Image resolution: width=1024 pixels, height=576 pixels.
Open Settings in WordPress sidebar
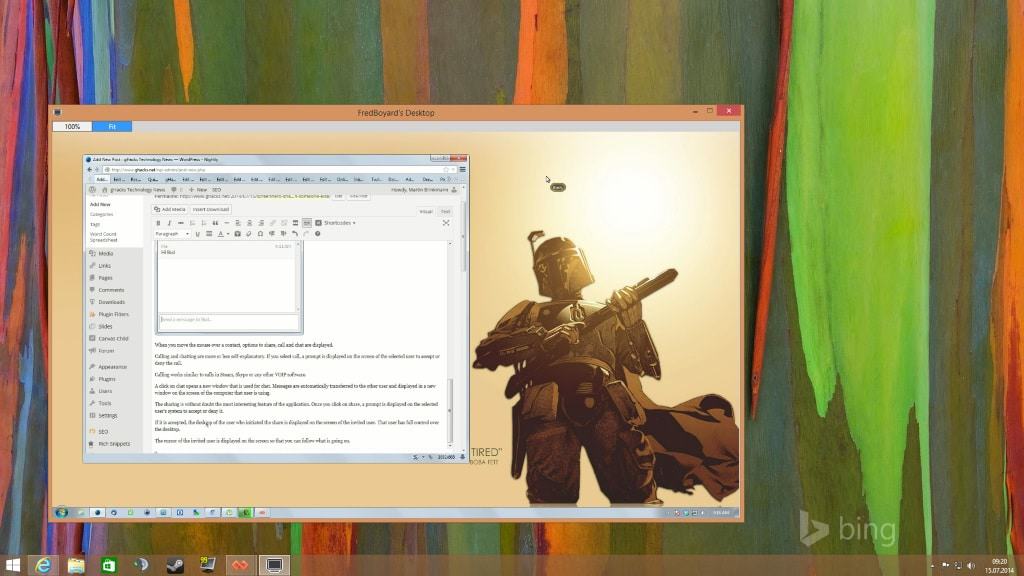coord(108,415)
